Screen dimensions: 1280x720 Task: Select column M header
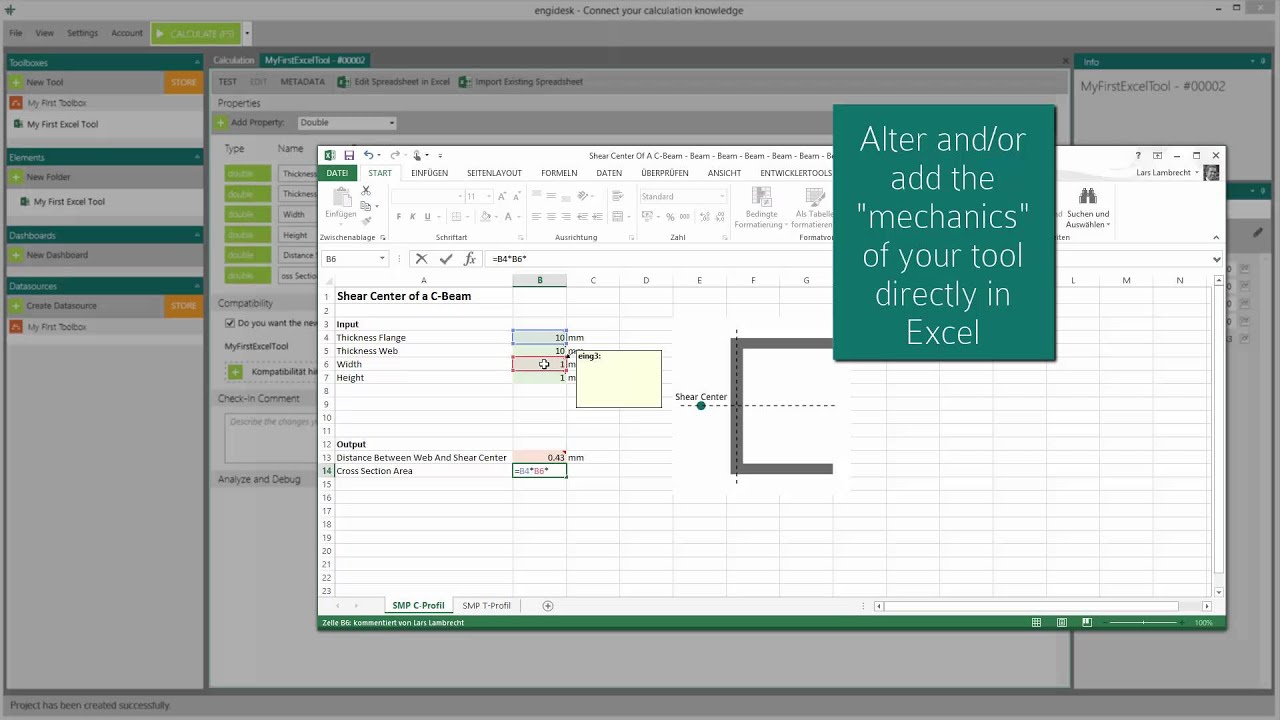1126,280
